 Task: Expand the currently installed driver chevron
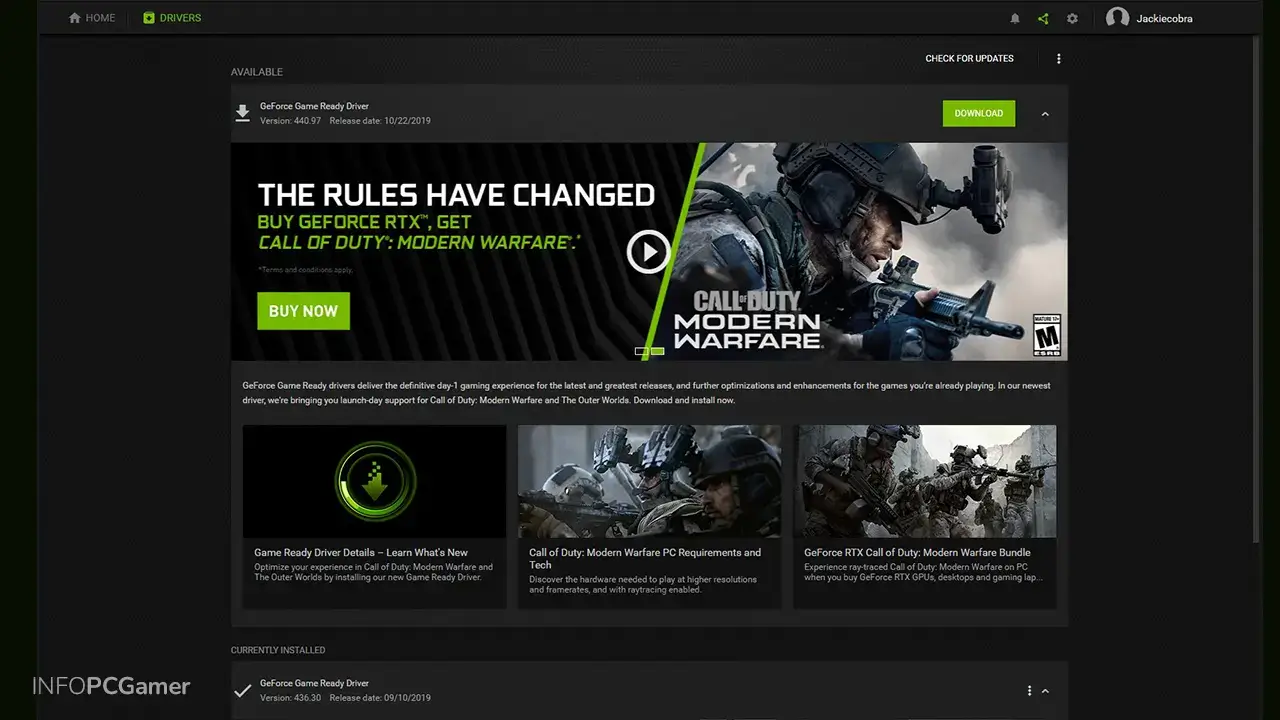coord(1045,691)
